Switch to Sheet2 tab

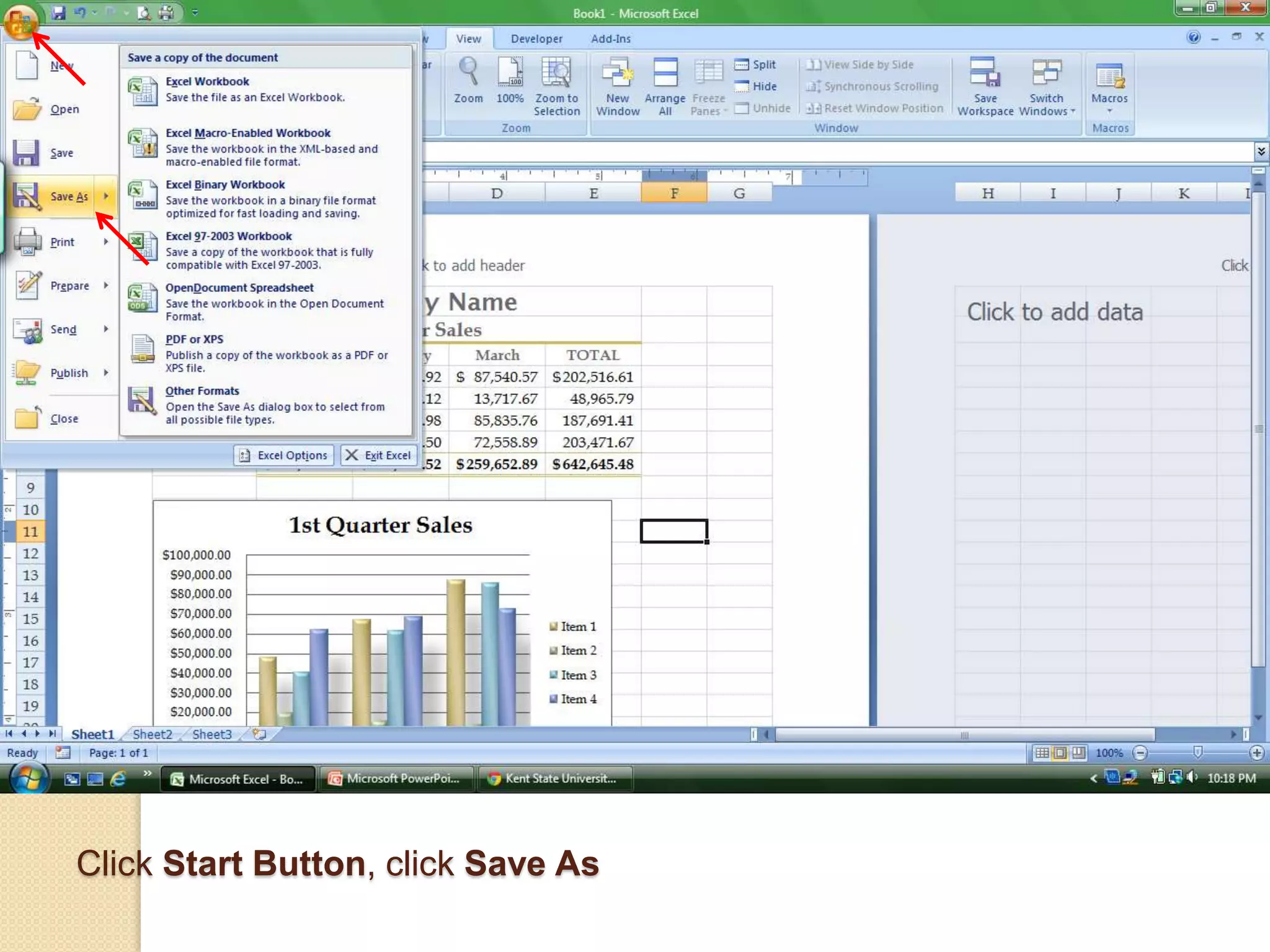pyautogui.click(x=153, y=734)
